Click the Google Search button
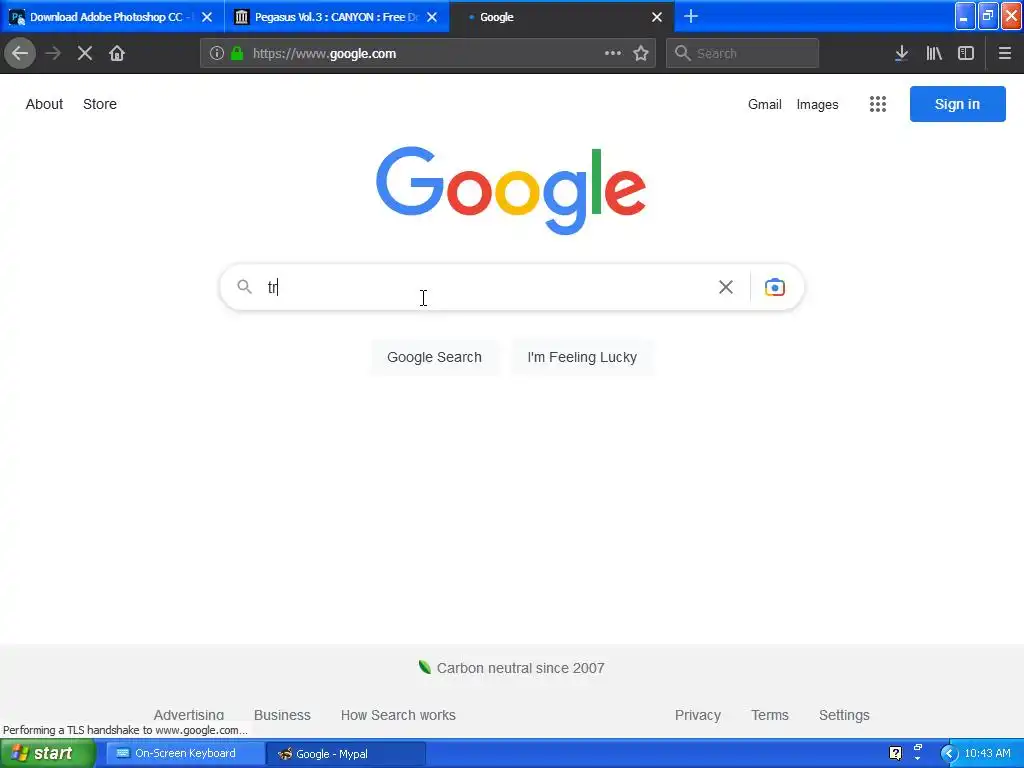Screen dimensions: 1024x768 [x=434, y=357]
